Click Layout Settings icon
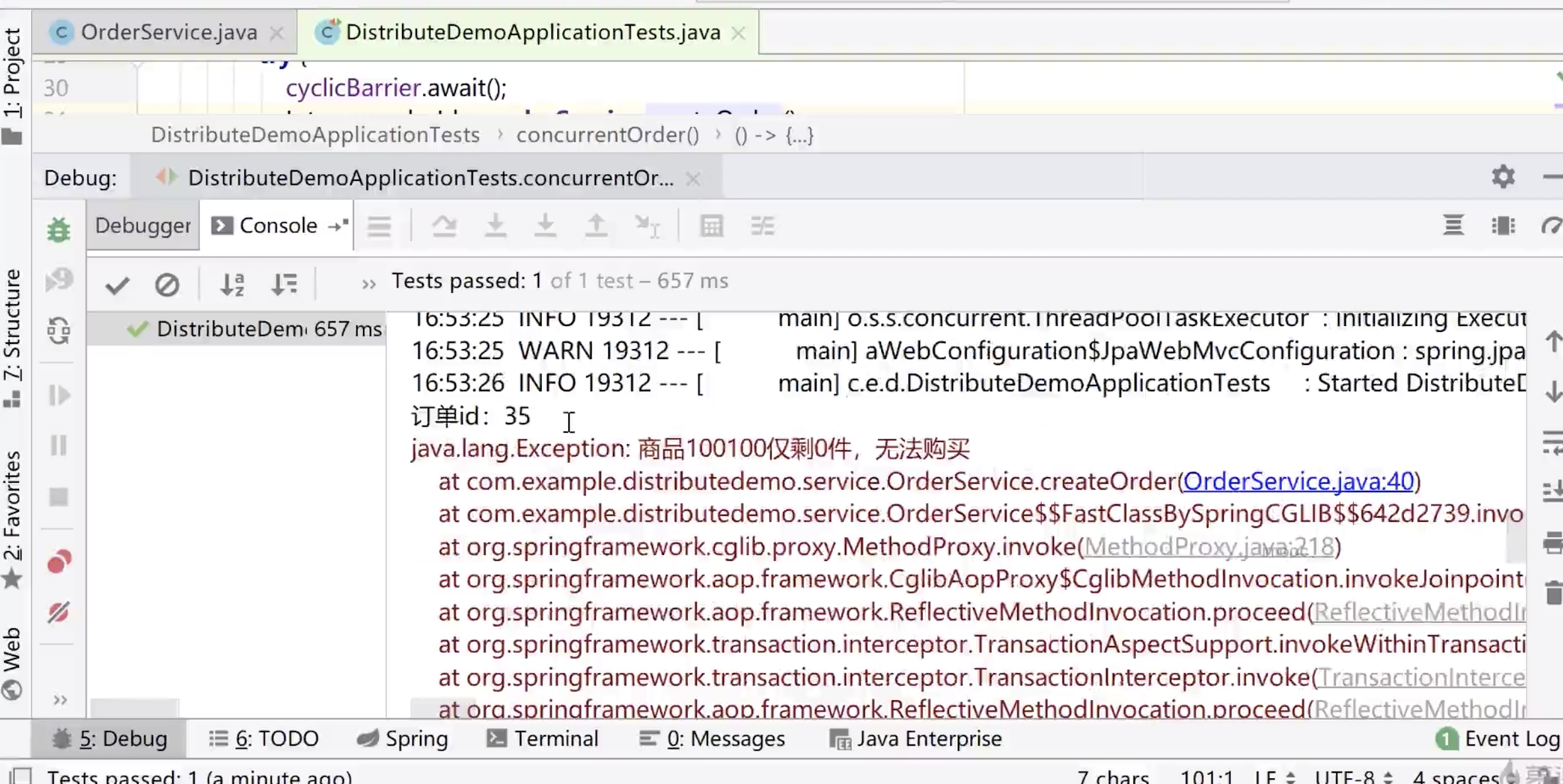The width and height of the screenshot is (1563, 784). 1503,226
